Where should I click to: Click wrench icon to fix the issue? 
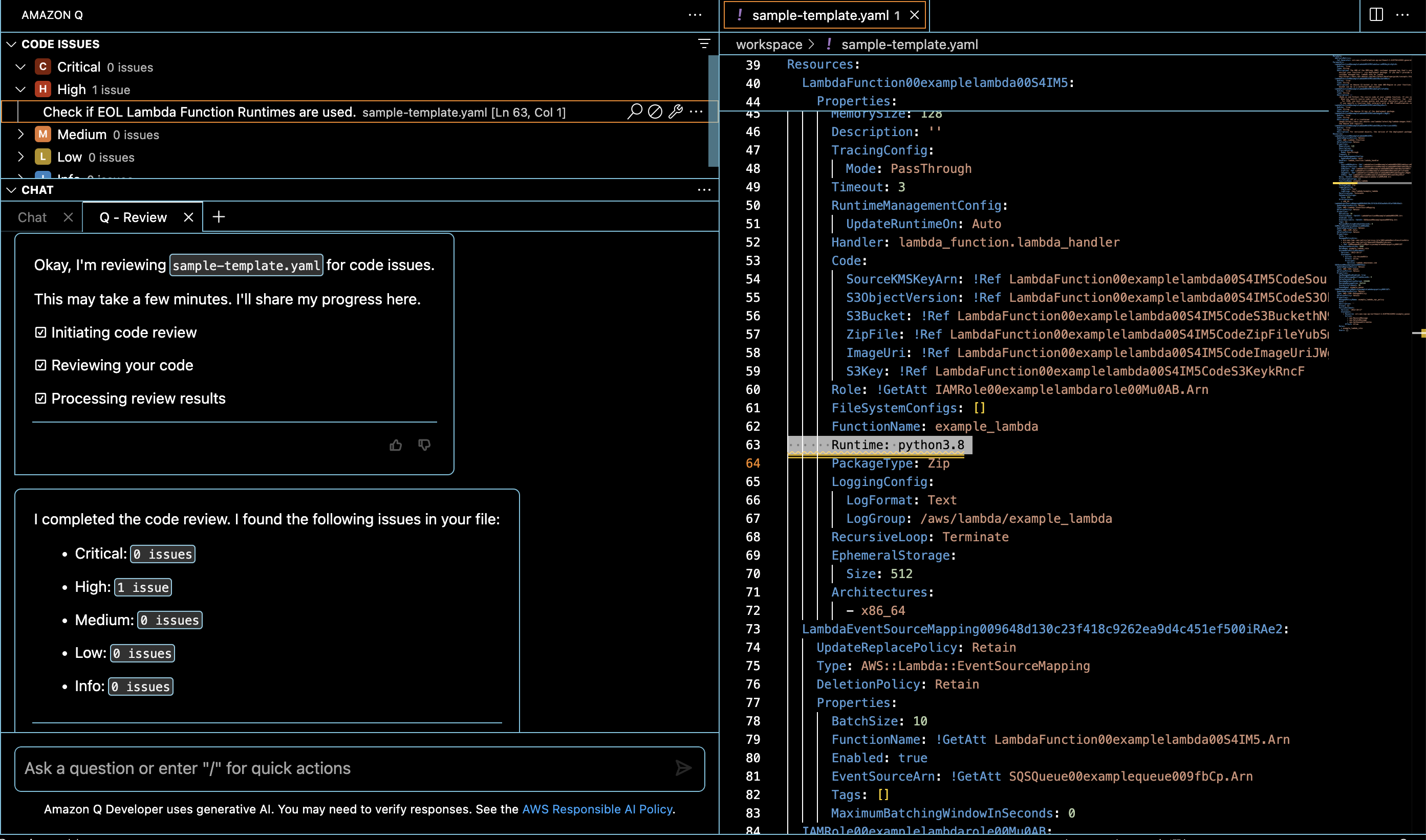coord(676,112)
